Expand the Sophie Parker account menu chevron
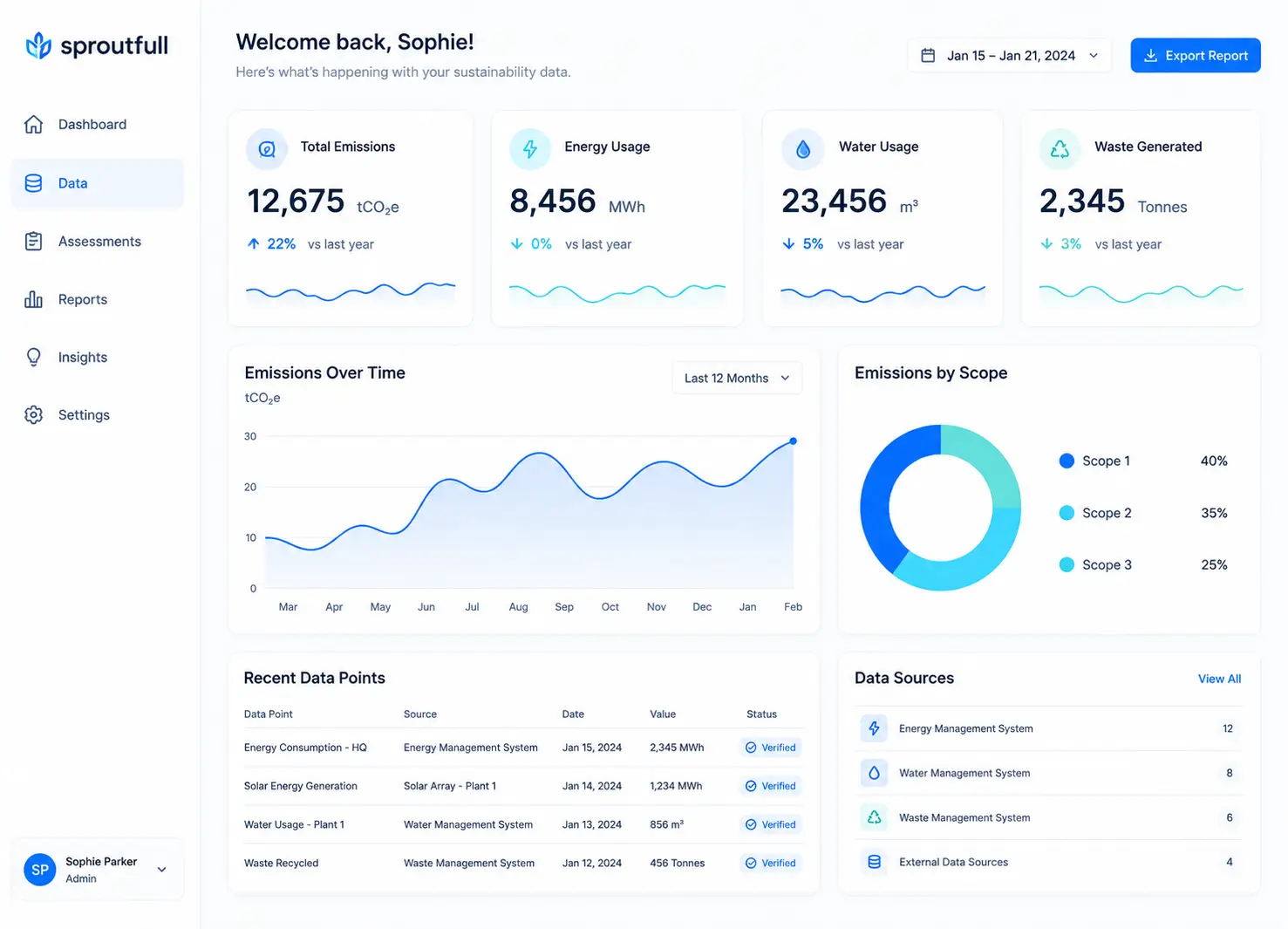1288x929 pixels. [x=161, y=870]
